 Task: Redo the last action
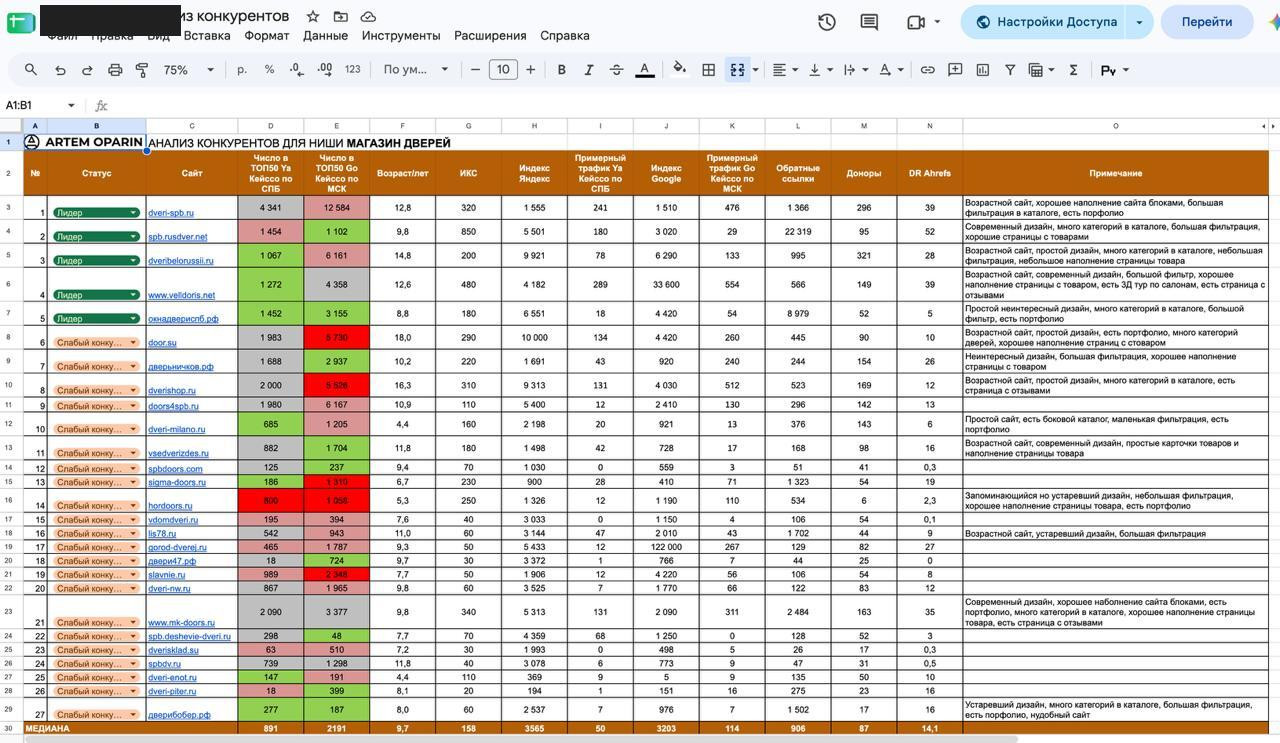click(x=87, y=70)
